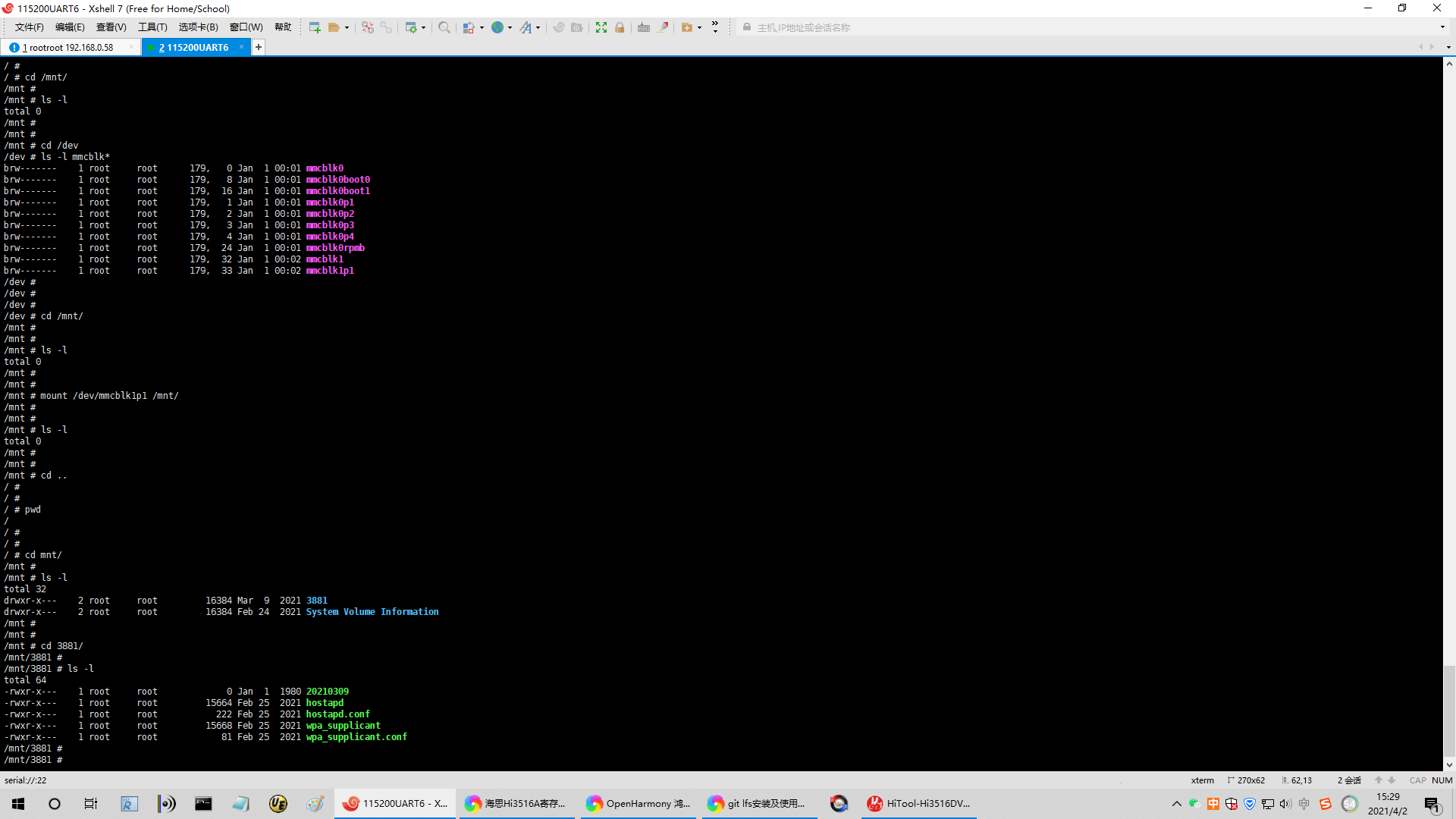Click inside the host address input field
The width and height of the screenshot is (1456, 819).
tap(834, 27)
